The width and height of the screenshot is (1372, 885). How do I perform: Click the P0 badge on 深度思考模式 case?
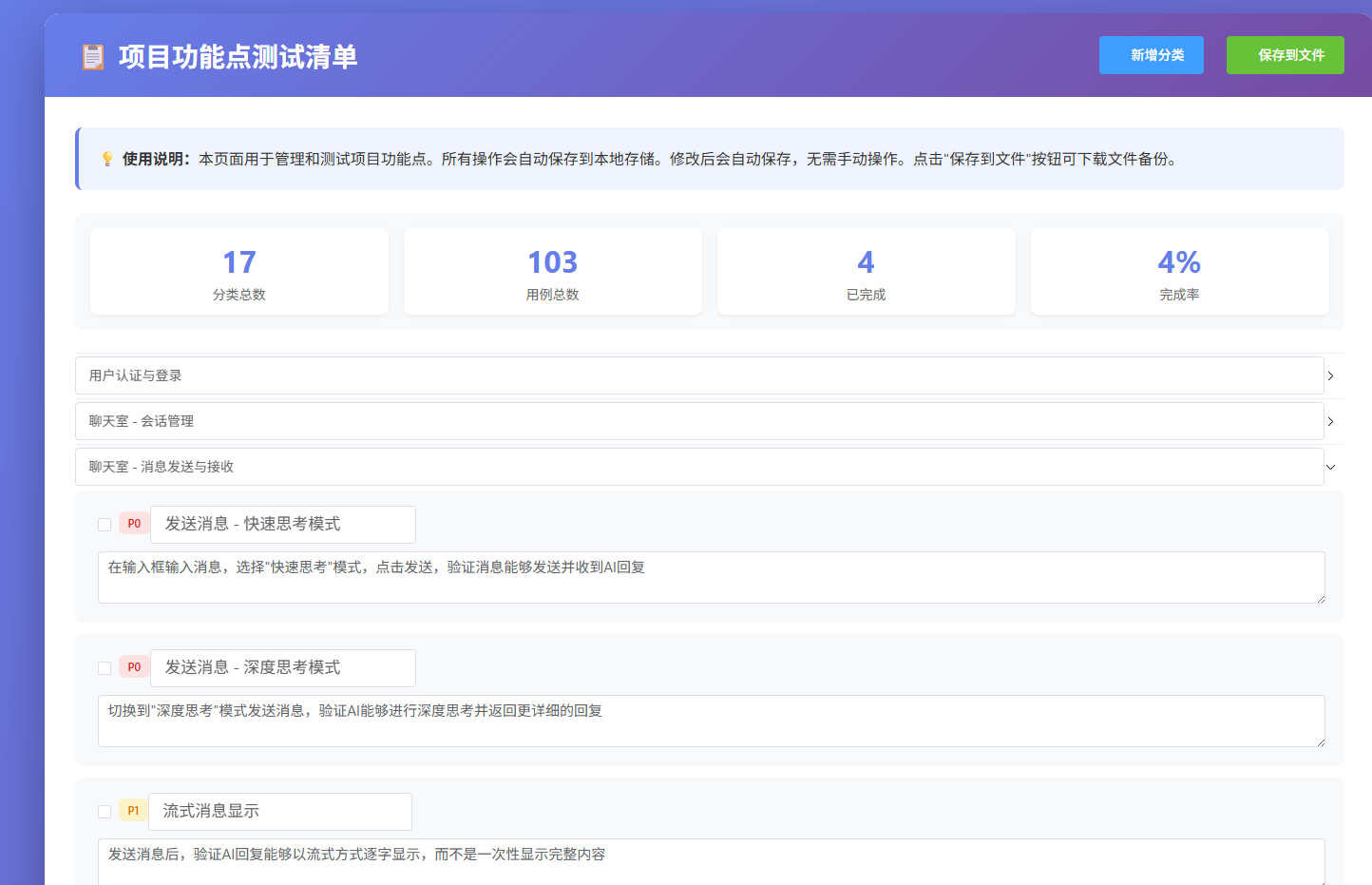pos(133,666)
